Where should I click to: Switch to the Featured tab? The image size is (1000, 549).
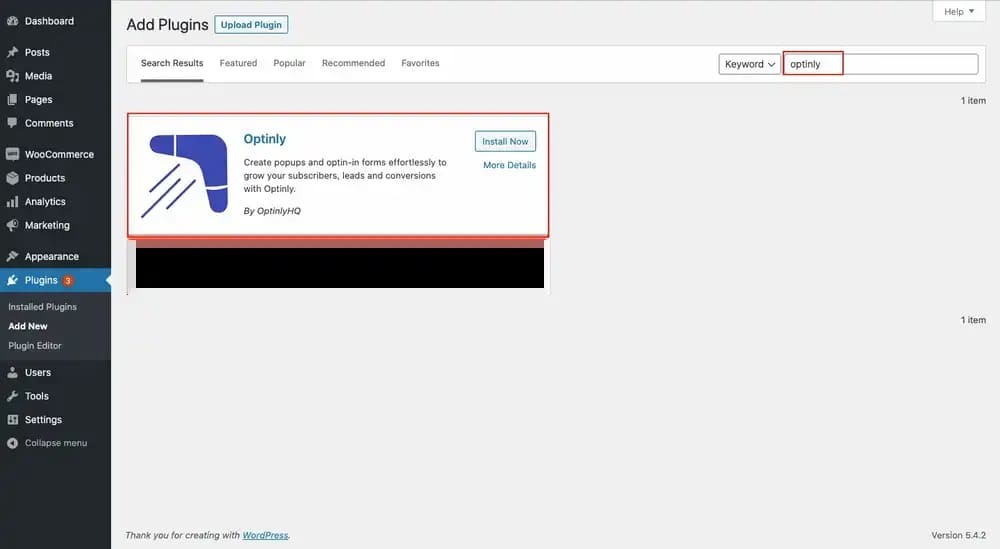click(x=239, y=63)
